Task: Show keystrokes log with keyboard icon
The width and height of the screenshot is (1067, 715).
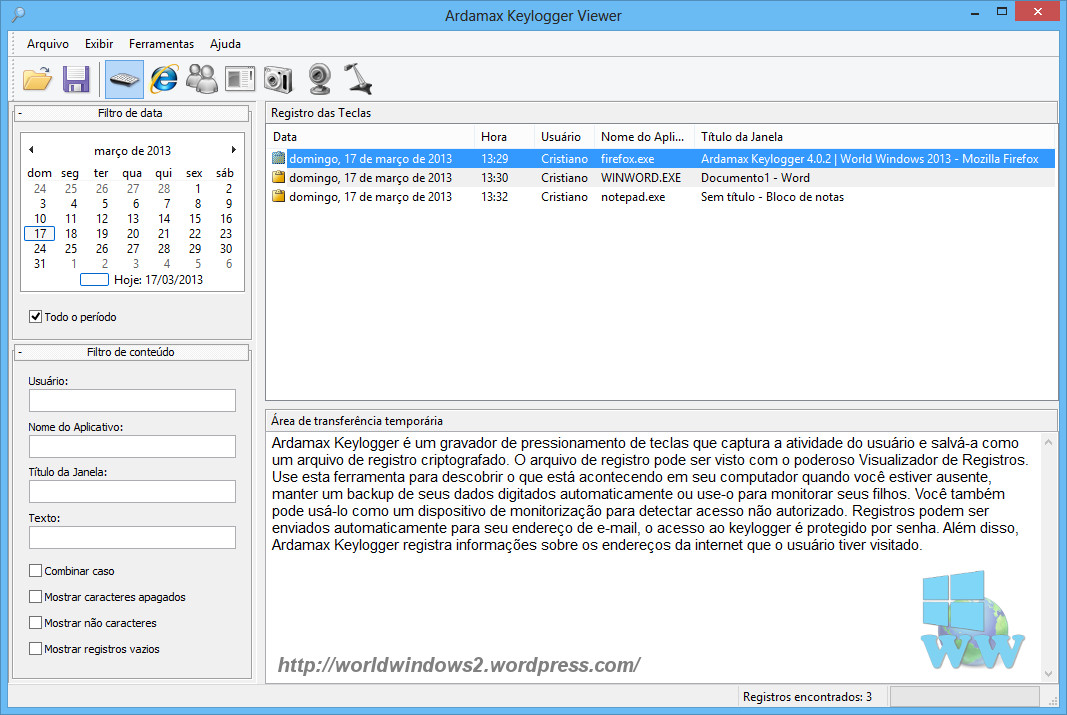Action: pos(124,79)
